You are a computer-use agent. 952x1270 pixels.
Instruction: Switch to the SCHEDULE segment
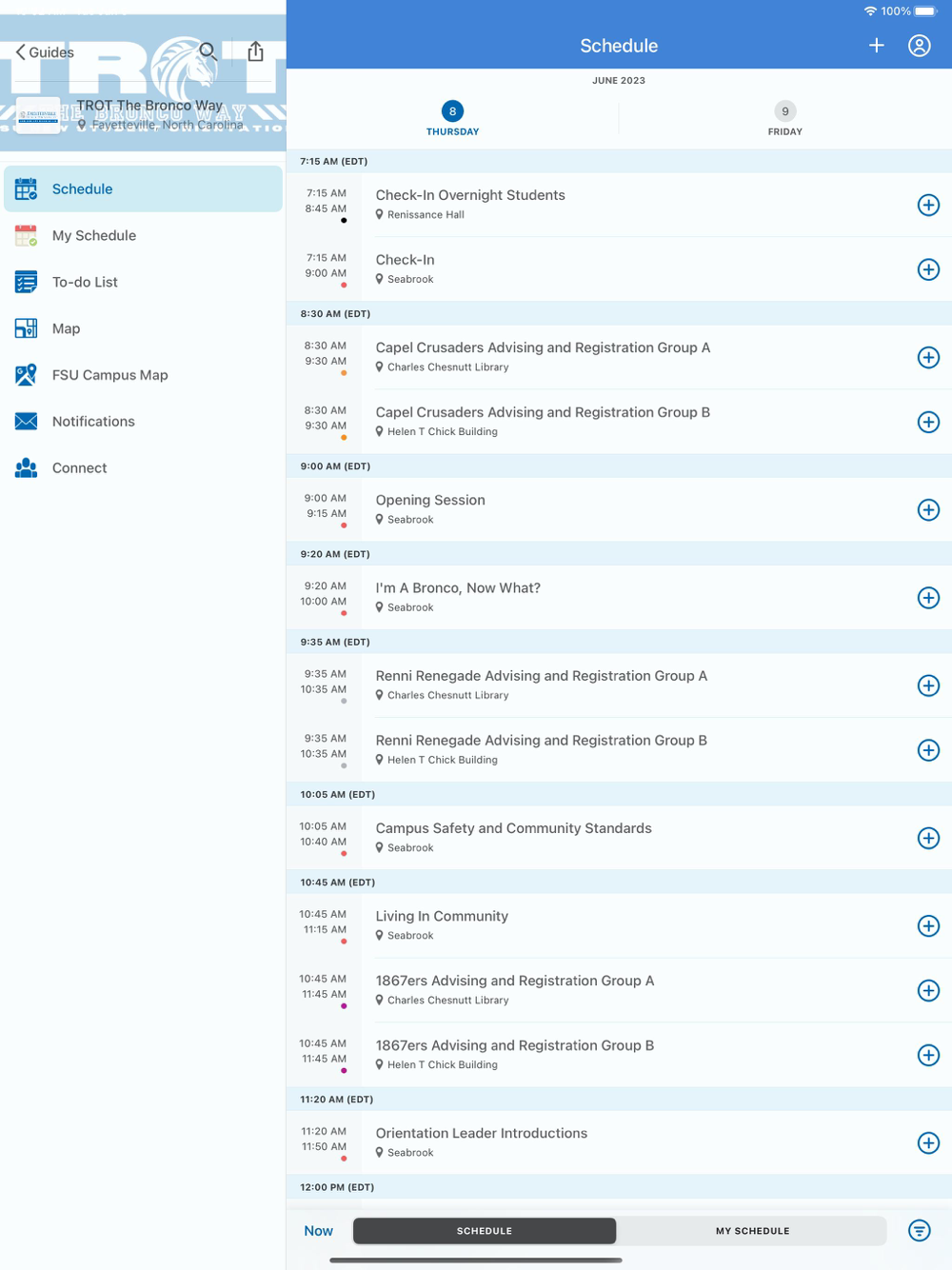coord(485,1231)
